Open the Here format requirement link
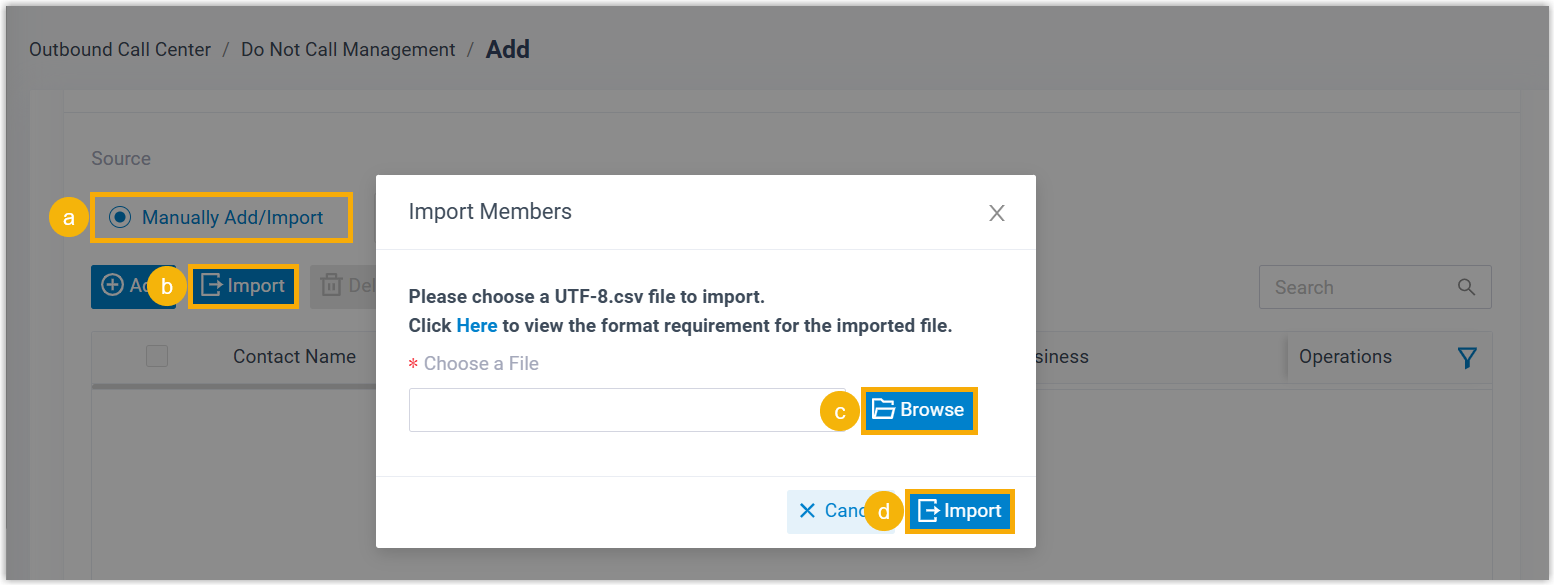Viewport: 1555px width, 586px height. coord(477,326)
